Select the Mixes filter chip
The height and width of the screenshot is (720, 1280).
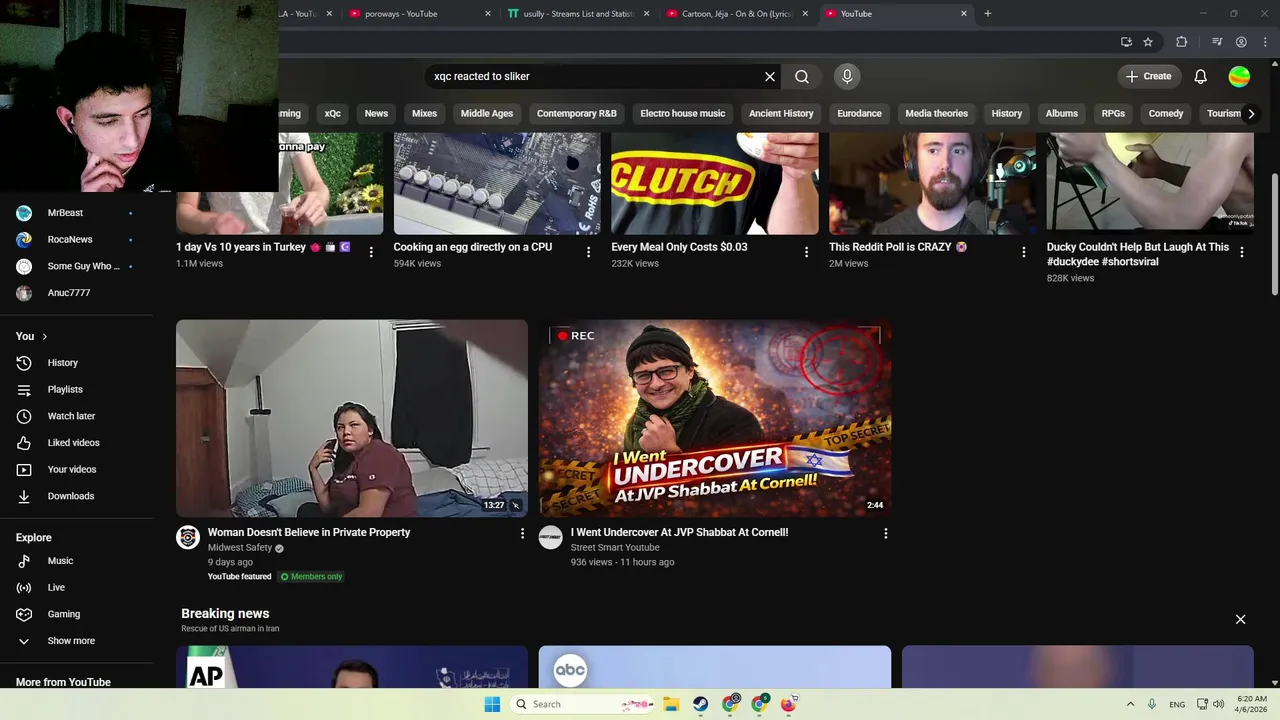pyautogui.click(x=424, y=114)
